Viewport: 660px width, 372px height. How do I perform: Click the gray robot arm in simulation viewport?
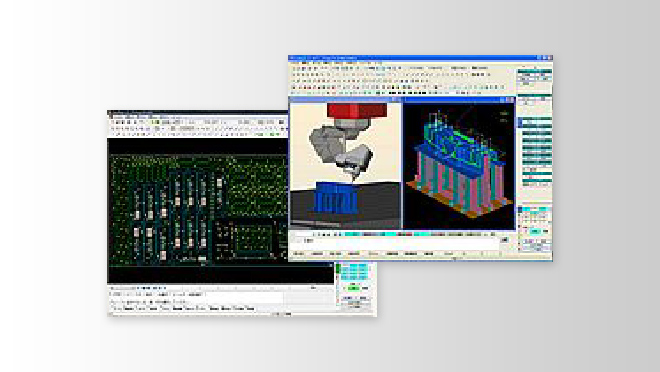click(341, 149)
